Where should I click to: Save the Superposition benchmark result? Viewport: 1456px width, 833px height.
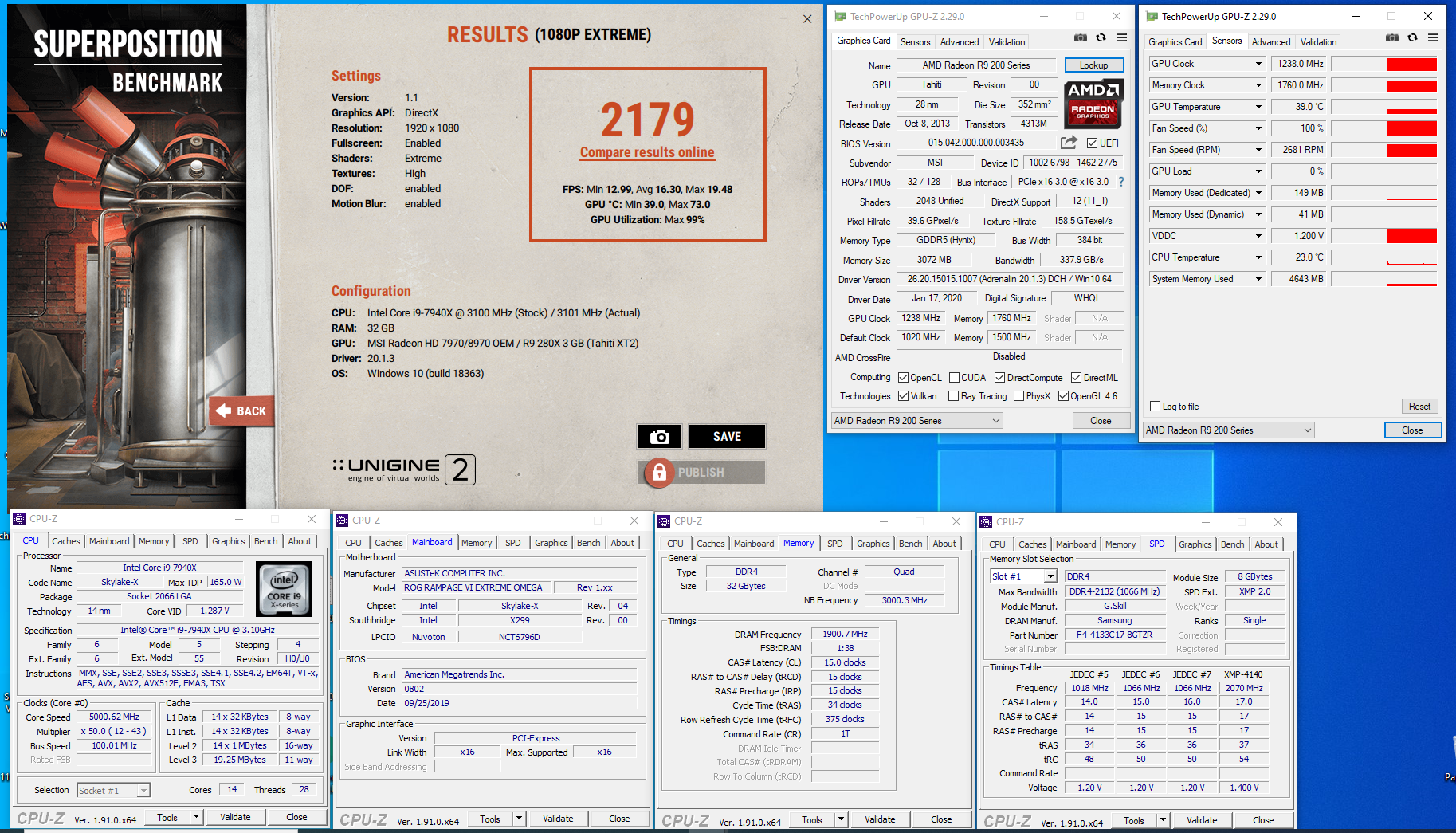(727, 436)
